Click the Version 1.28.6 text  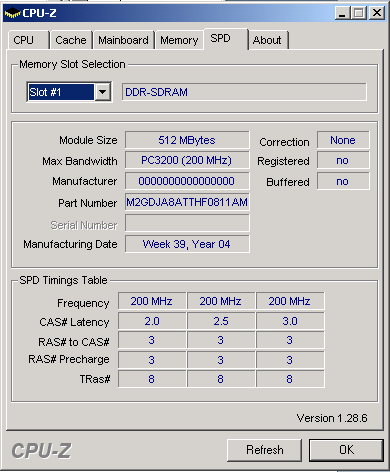[x=332, y=418]
